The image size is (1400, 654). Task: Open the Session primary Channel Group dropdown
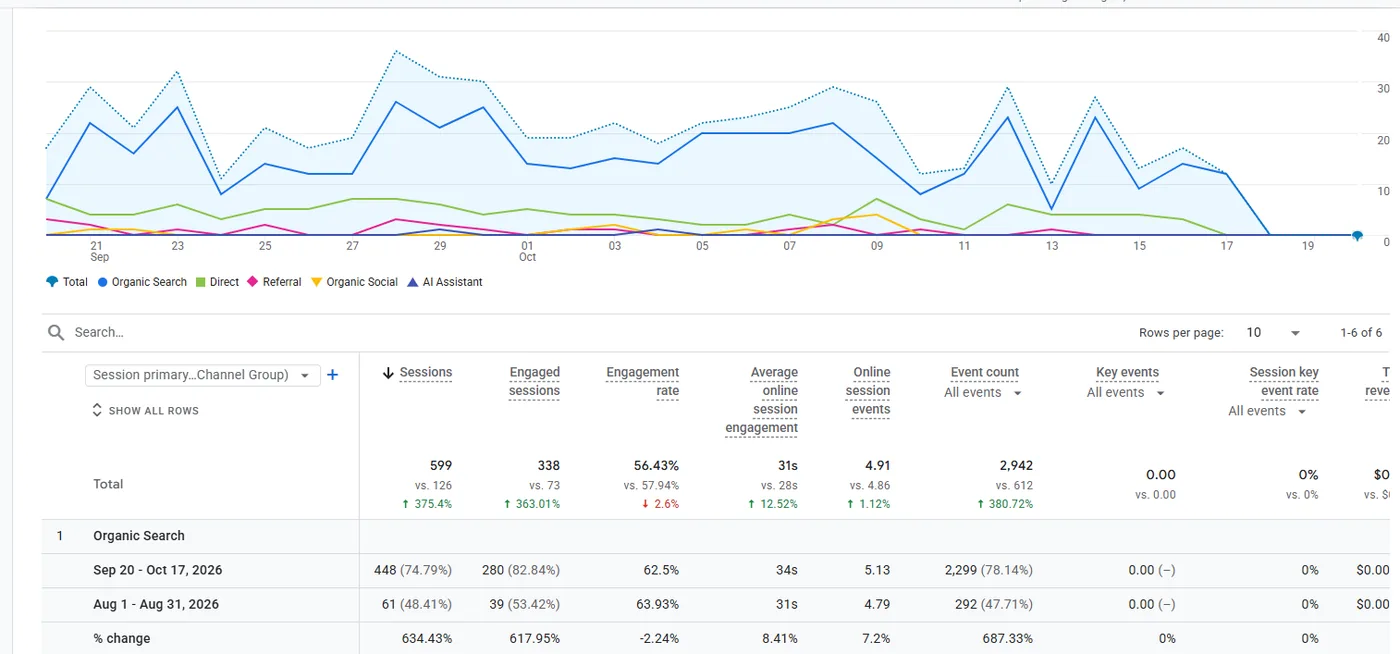tap(203, 375)
